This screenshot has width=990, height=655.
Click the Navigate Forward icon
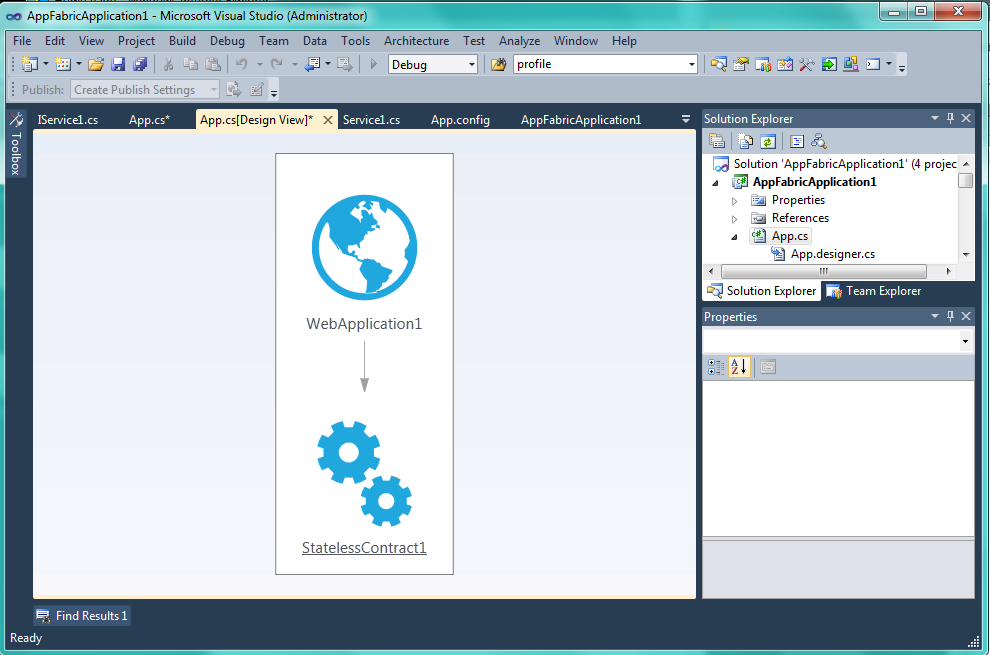(x=344, y=64)
